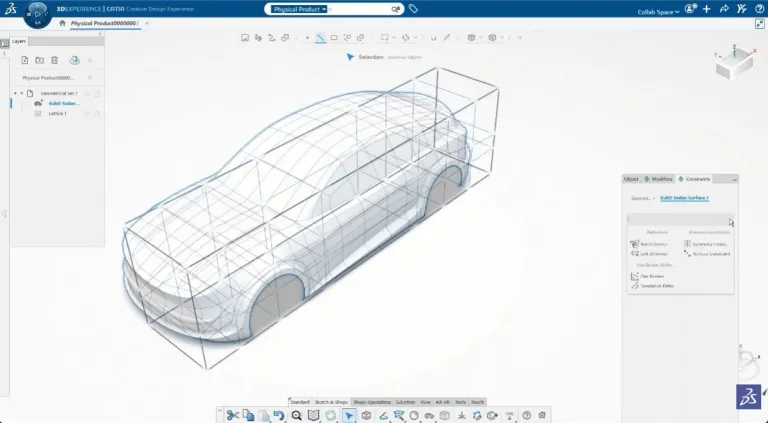Click the open book icon in the bottom toolbar

point(313,415)
